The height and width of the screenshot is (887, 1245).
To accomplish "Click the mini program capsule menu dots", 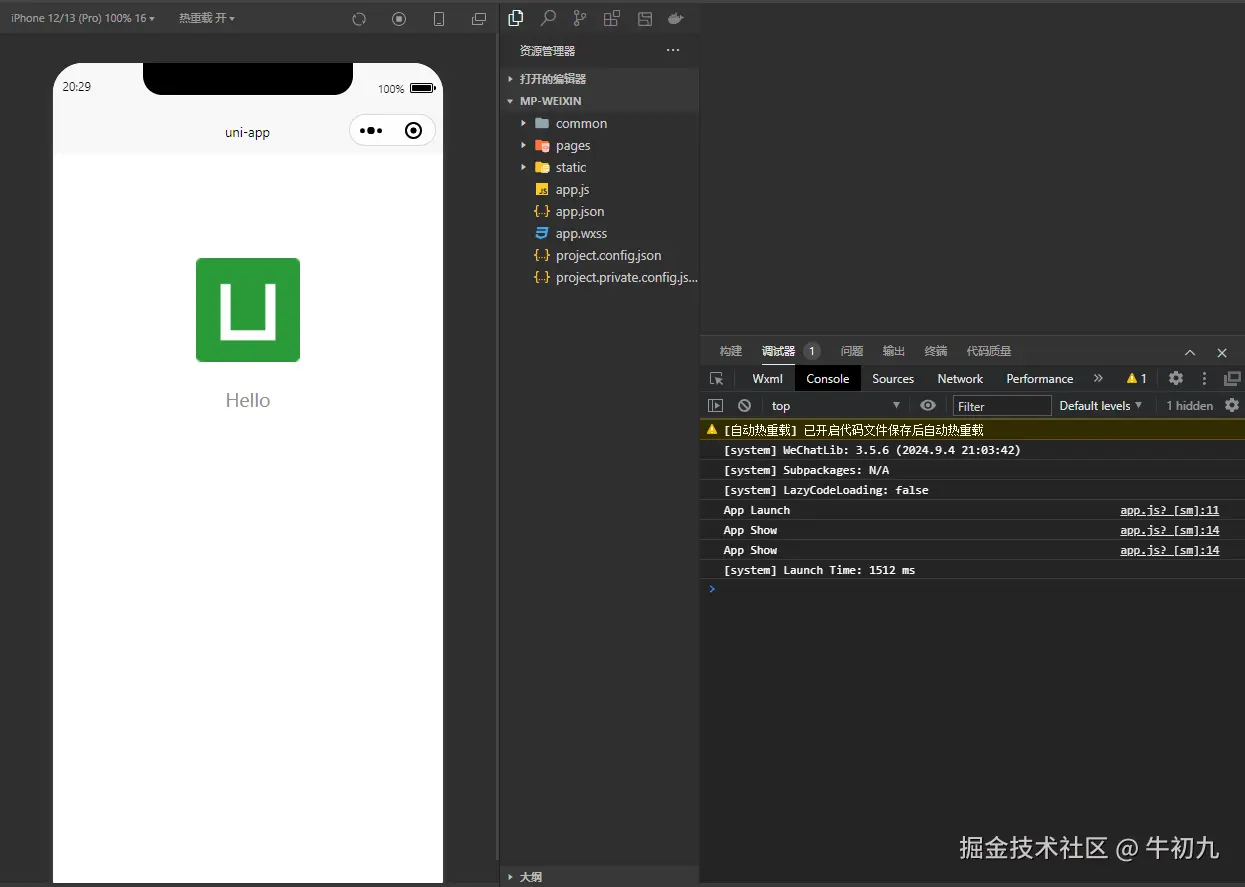I will click(371, 131).
